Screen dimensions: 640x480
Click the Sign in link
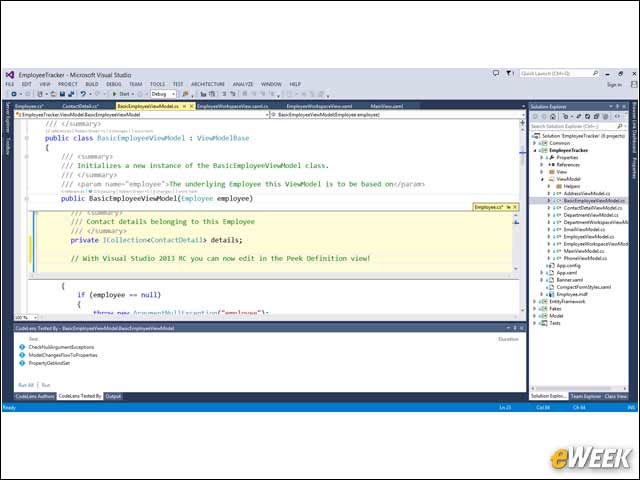(614, 84)
